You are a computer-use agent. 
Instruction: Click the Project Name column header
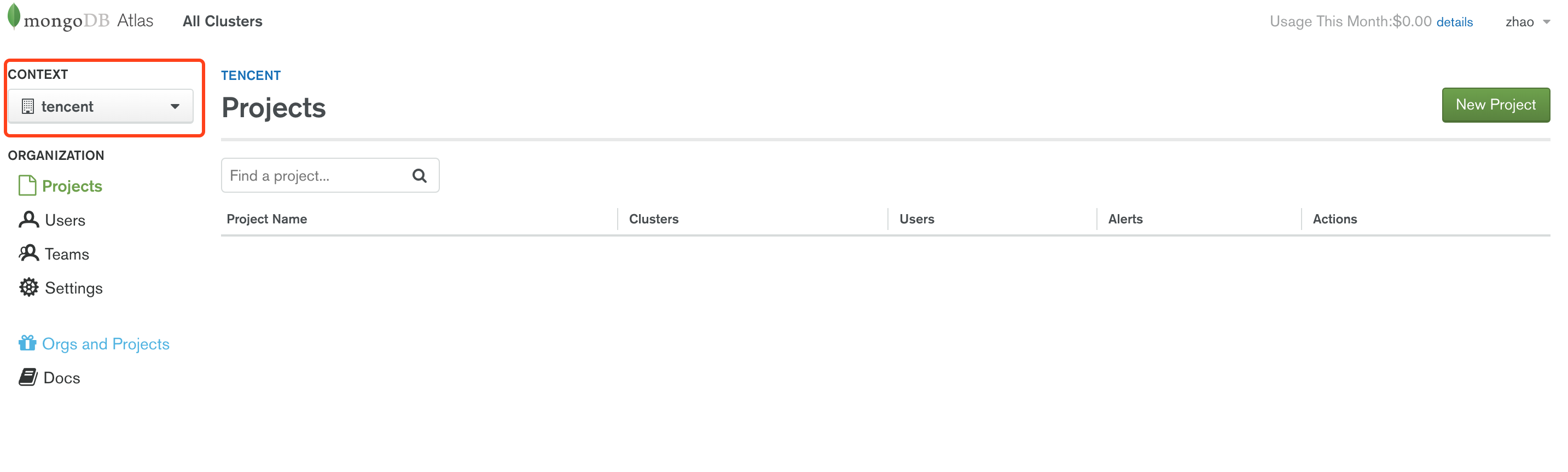(266, 218)
